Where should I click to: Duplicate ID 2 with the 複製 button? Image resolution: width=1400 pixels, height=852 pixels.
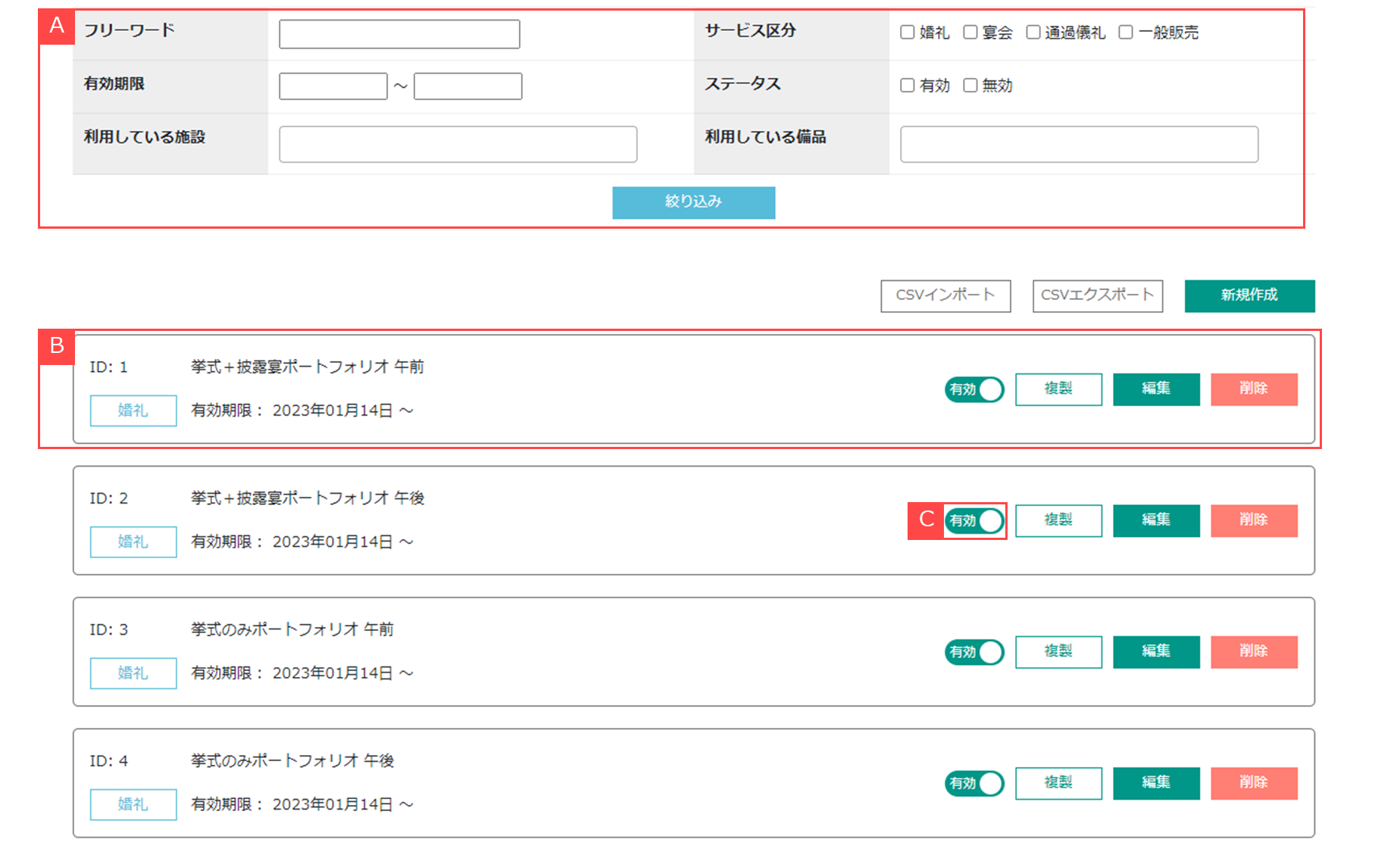1058,520
